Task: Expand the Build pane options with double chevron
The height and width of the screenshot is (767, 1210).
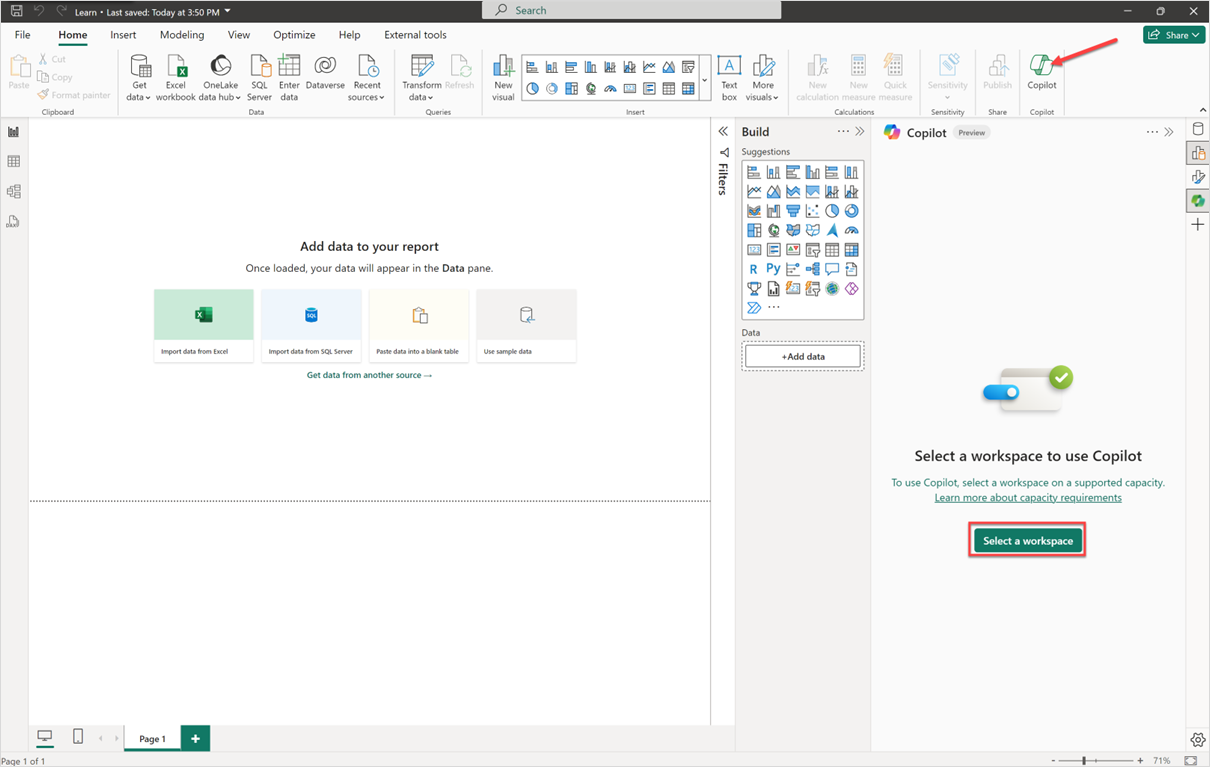Action: click(x=858, y=131)
